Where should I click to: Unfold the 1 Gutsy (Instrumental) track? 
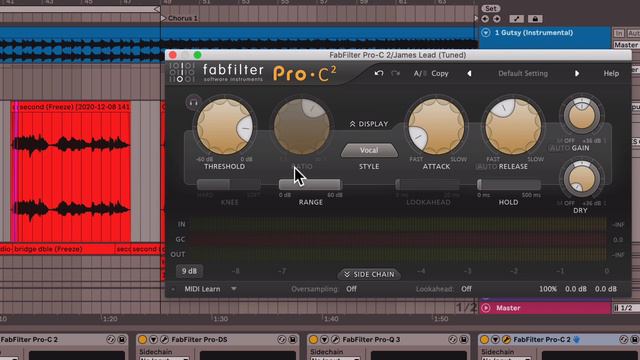point(485,33)
